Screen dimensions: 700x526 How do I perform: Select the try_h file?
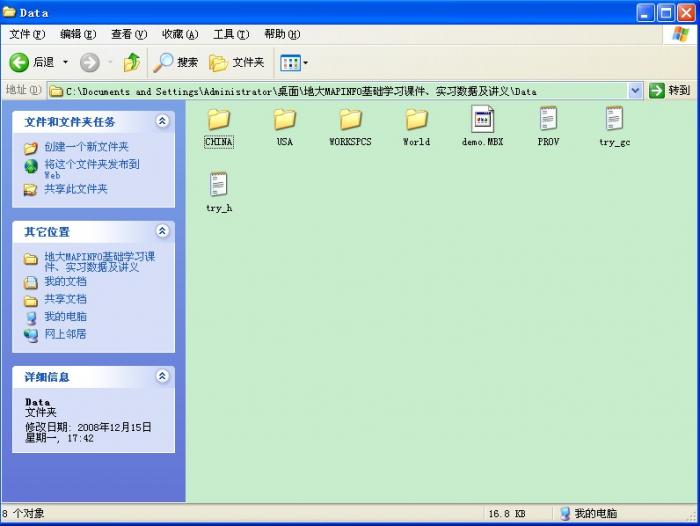[x=218, y=186]
